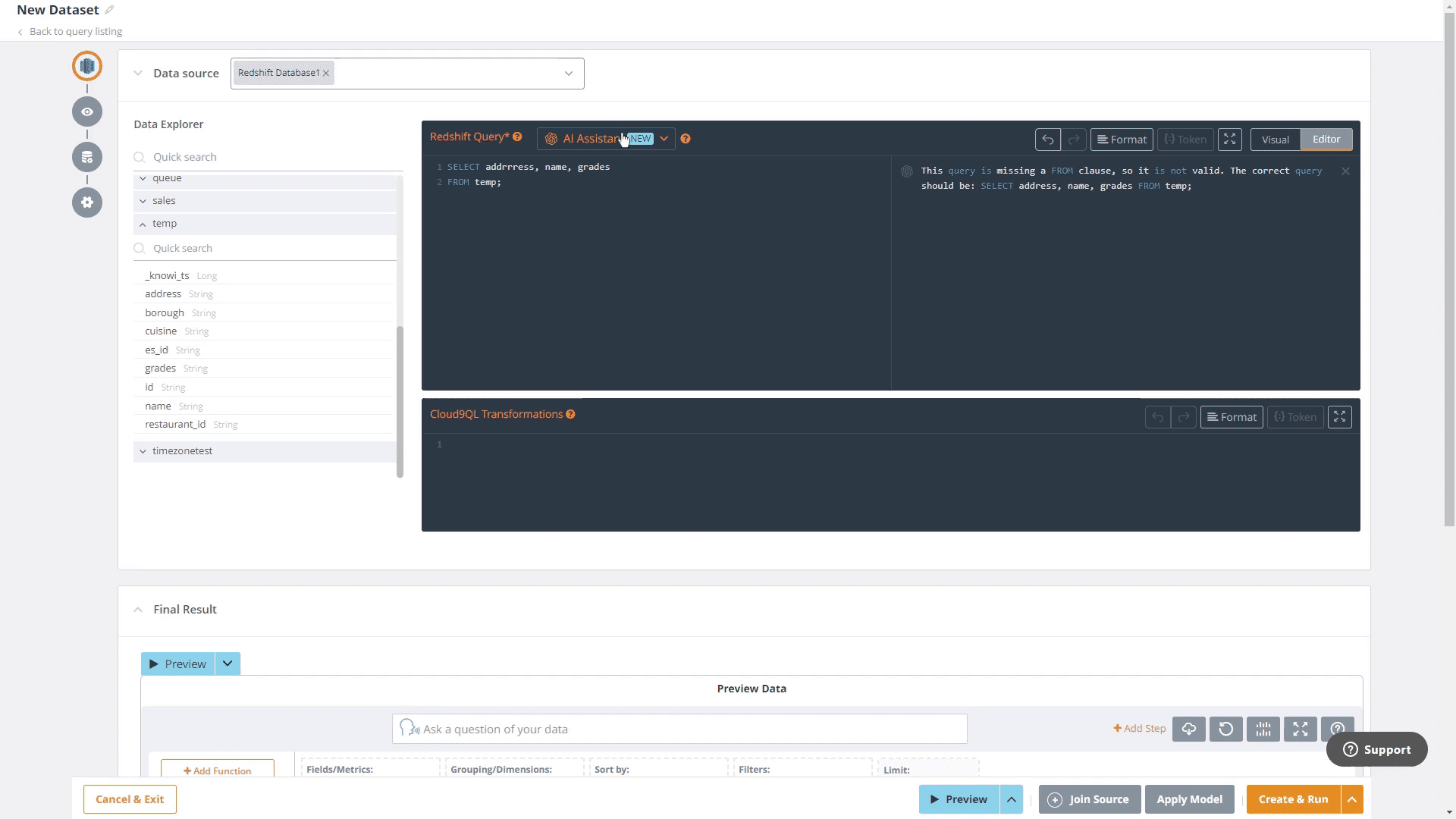Open the Data source dropdown arrow
Screen dimensions: 1456x819
tap(568, 74)
